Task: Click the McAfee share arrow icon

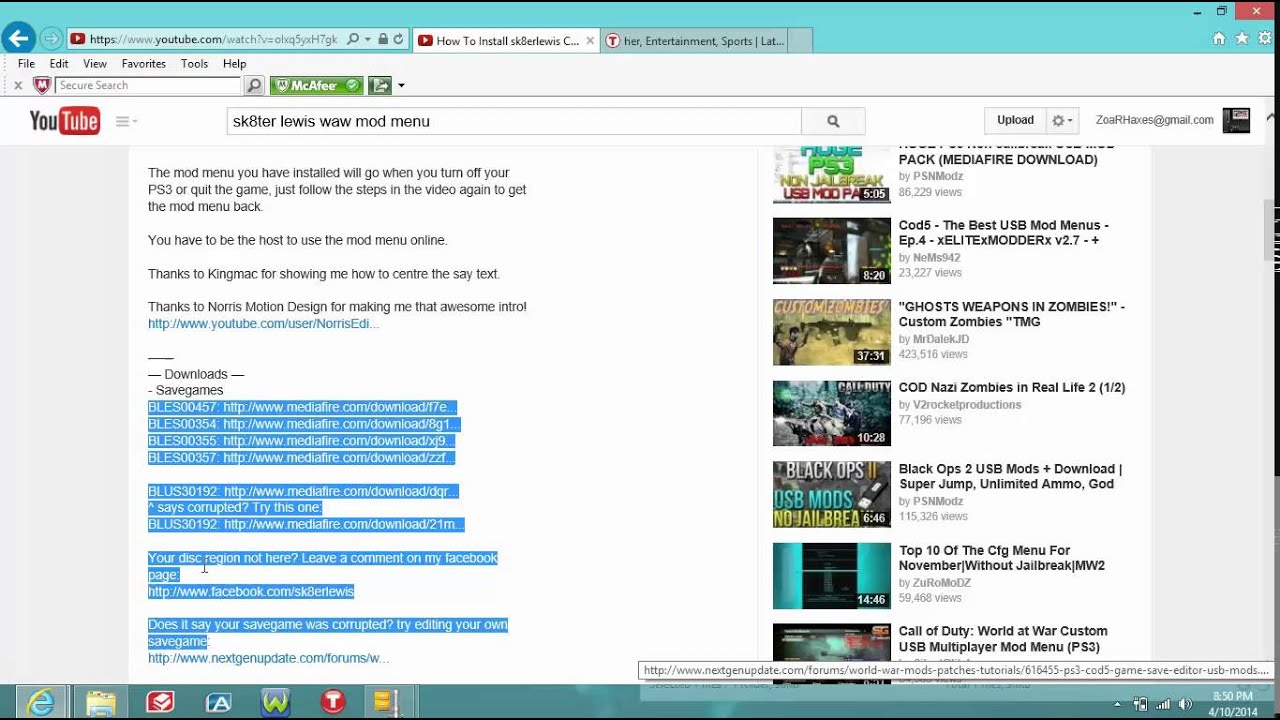Action: 379,86
